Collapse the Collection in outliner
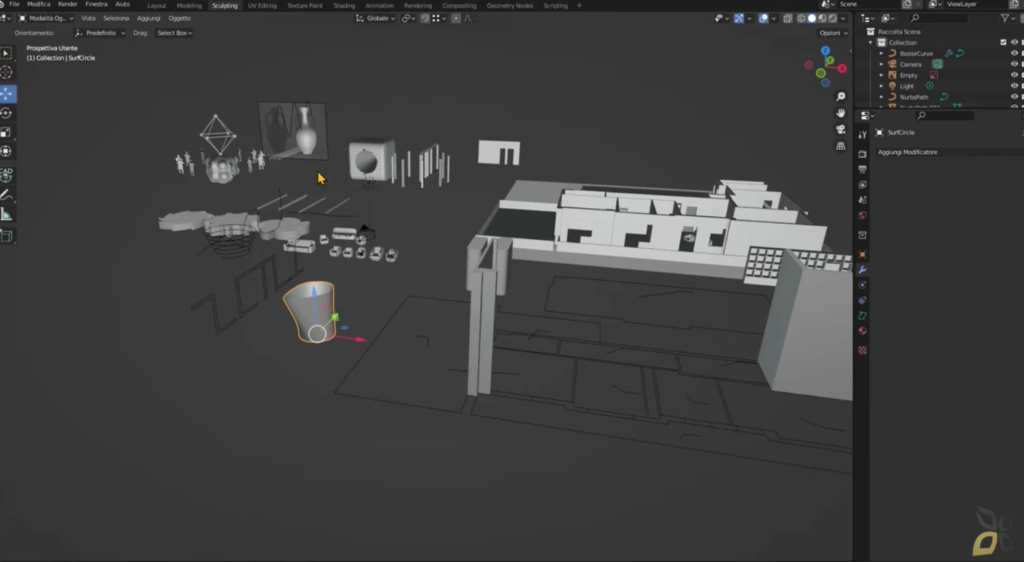 coord(871,42)
